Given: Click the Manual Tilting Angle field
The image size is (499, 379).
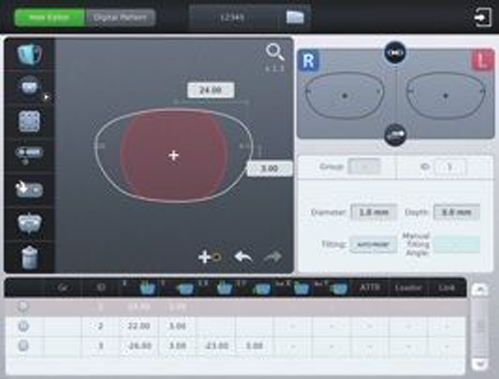Looking at the screenshot, I should pyautogui.click(x=457, y=244).
